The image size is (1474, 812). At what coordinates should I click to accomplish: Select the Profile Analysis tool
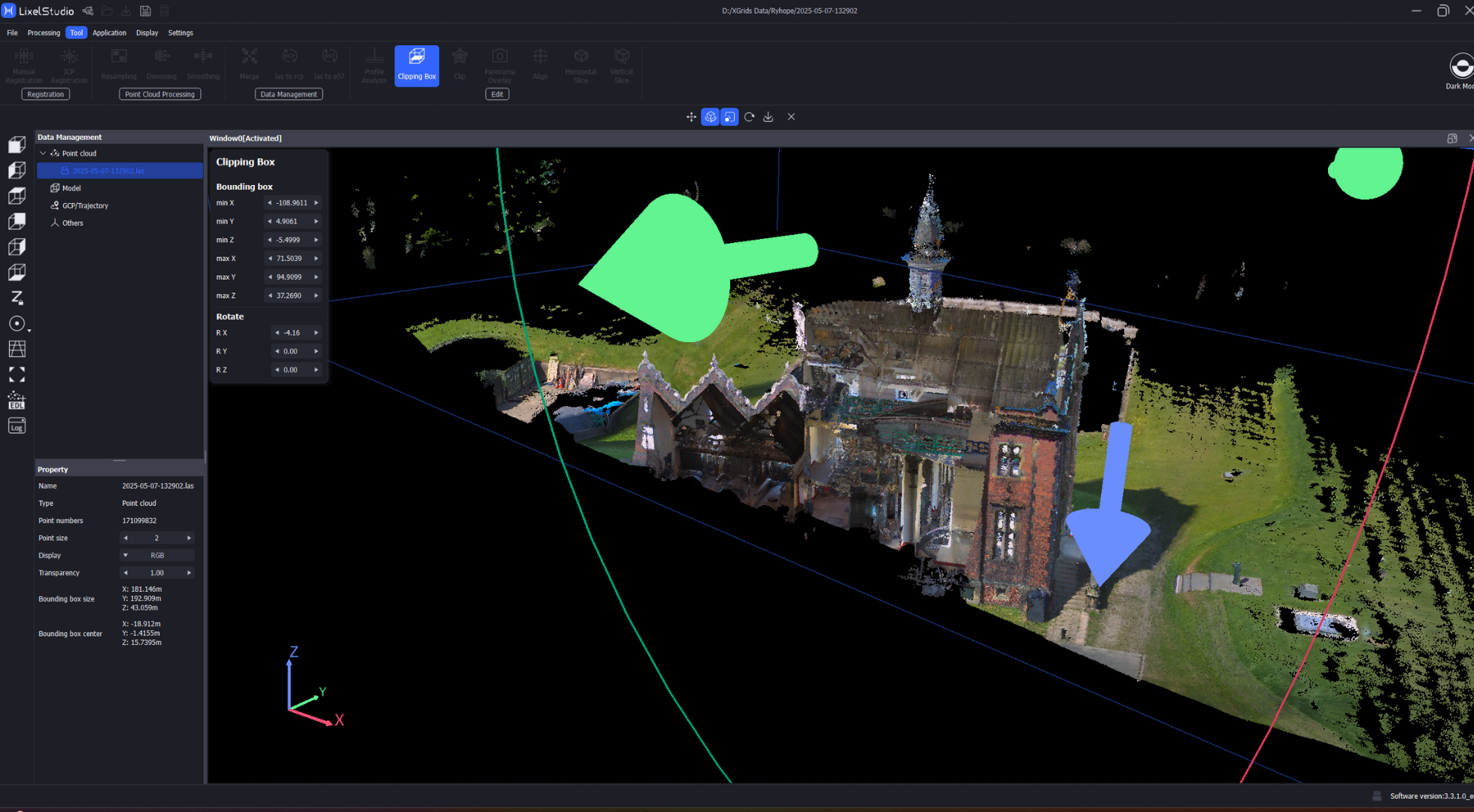pyautogui.click(x=374, y=65)
